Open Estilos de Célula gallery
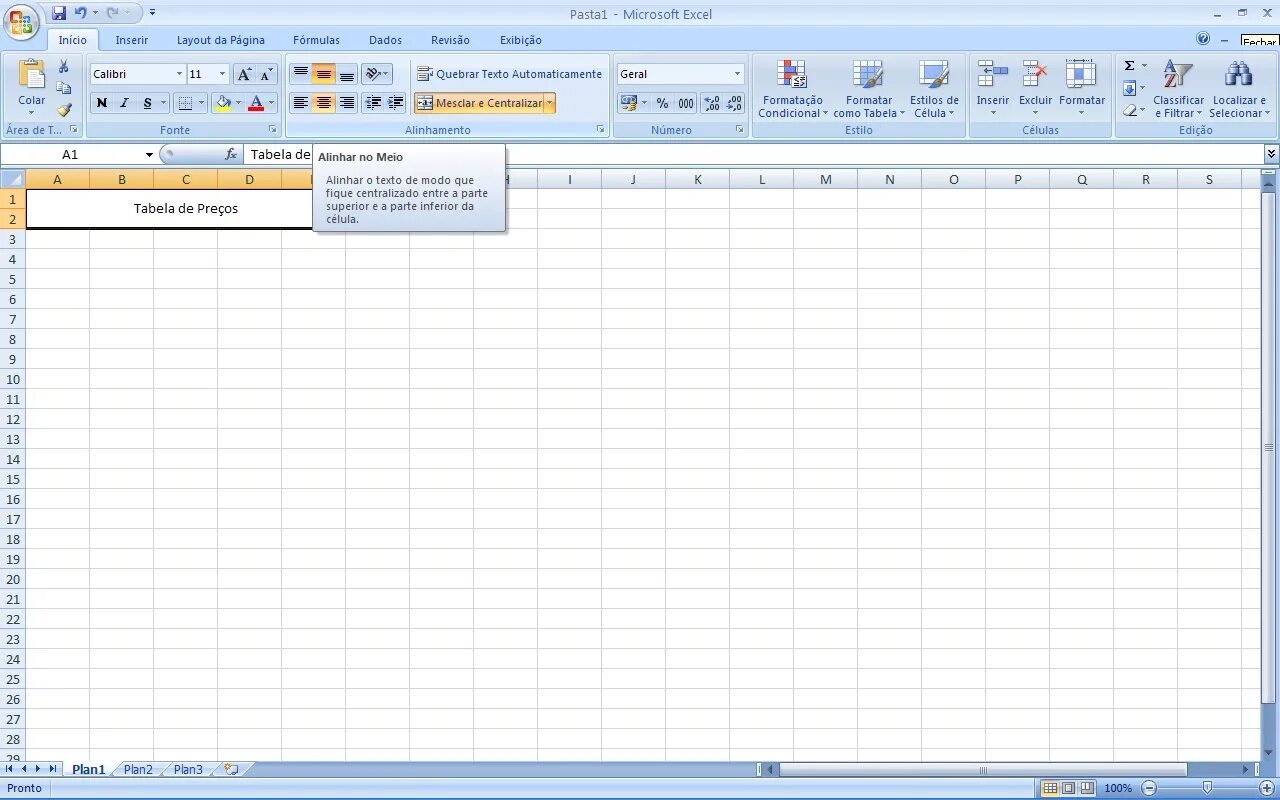This screenshot has width=1280, height=800. [934, 88]
